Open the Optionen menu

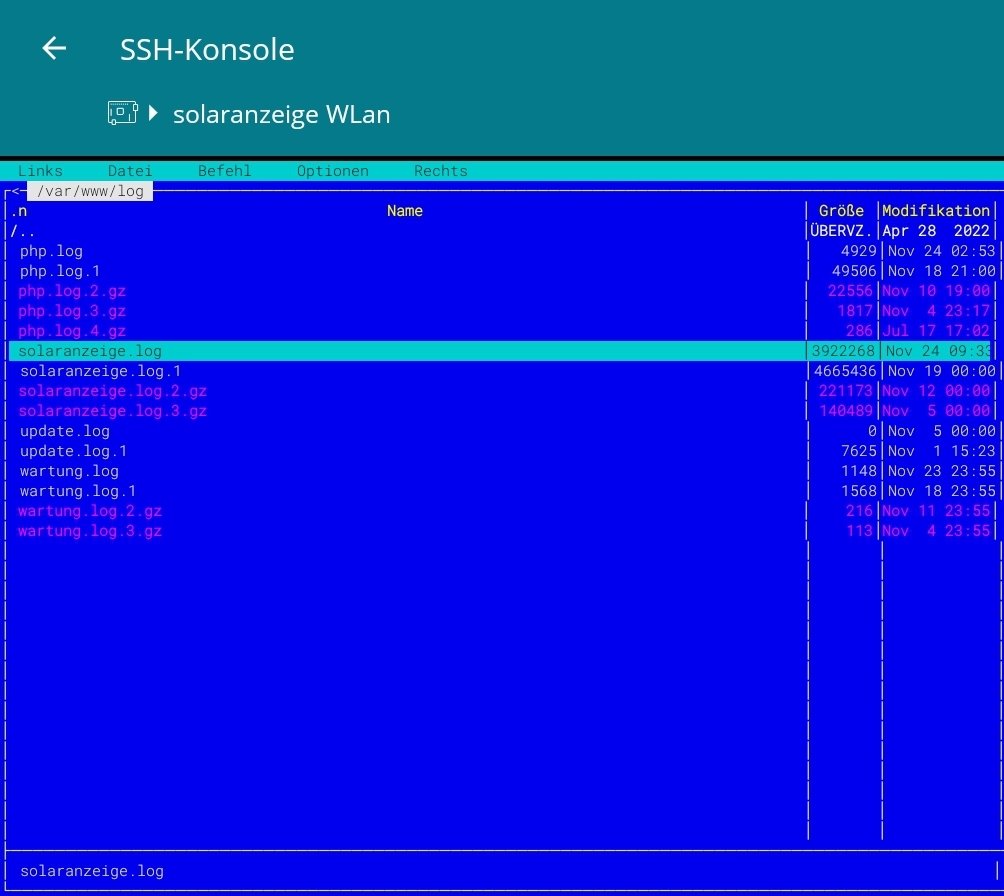tap(332, 171)
